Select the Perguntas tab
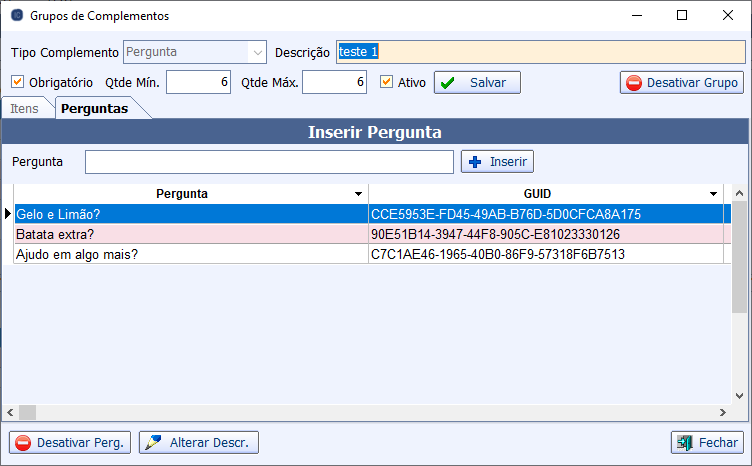Viewport: 752px width, 466px height. click(93, 109)
